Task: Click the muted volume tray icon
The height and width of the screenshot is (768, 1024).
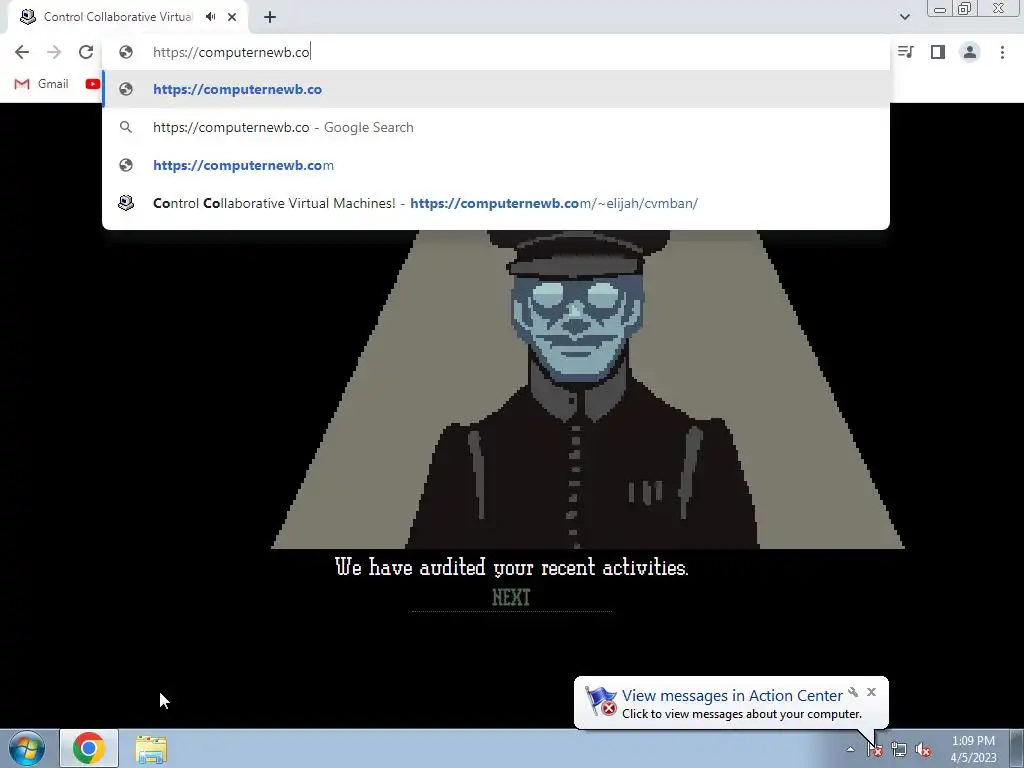Action: pyautogui.click(x=923, y=750)
